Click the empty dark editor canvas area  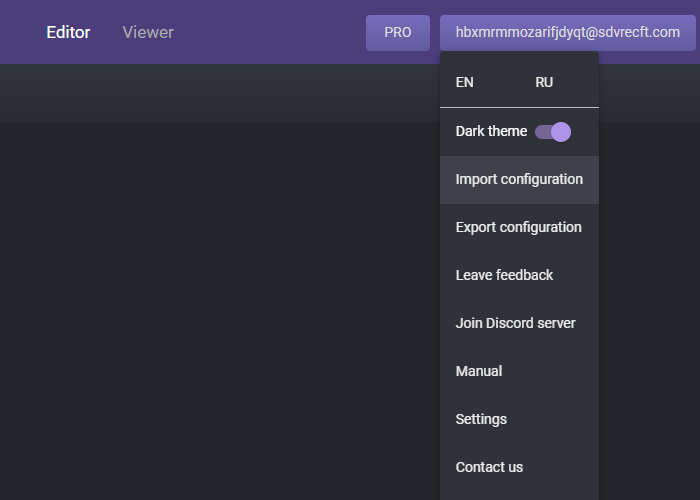[x=219, y=311]
